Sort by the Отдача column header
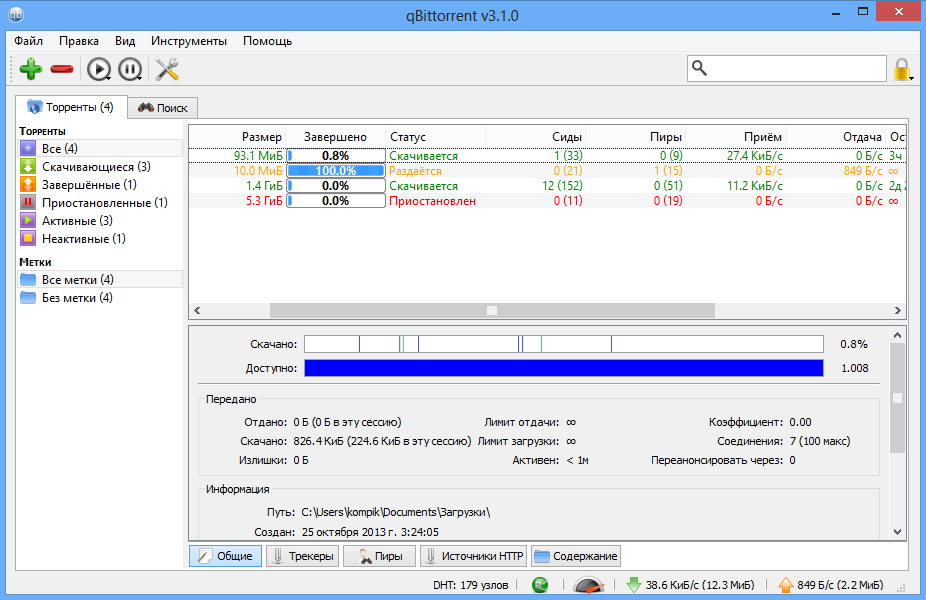The image size is (926, 600). click(836, 136)
